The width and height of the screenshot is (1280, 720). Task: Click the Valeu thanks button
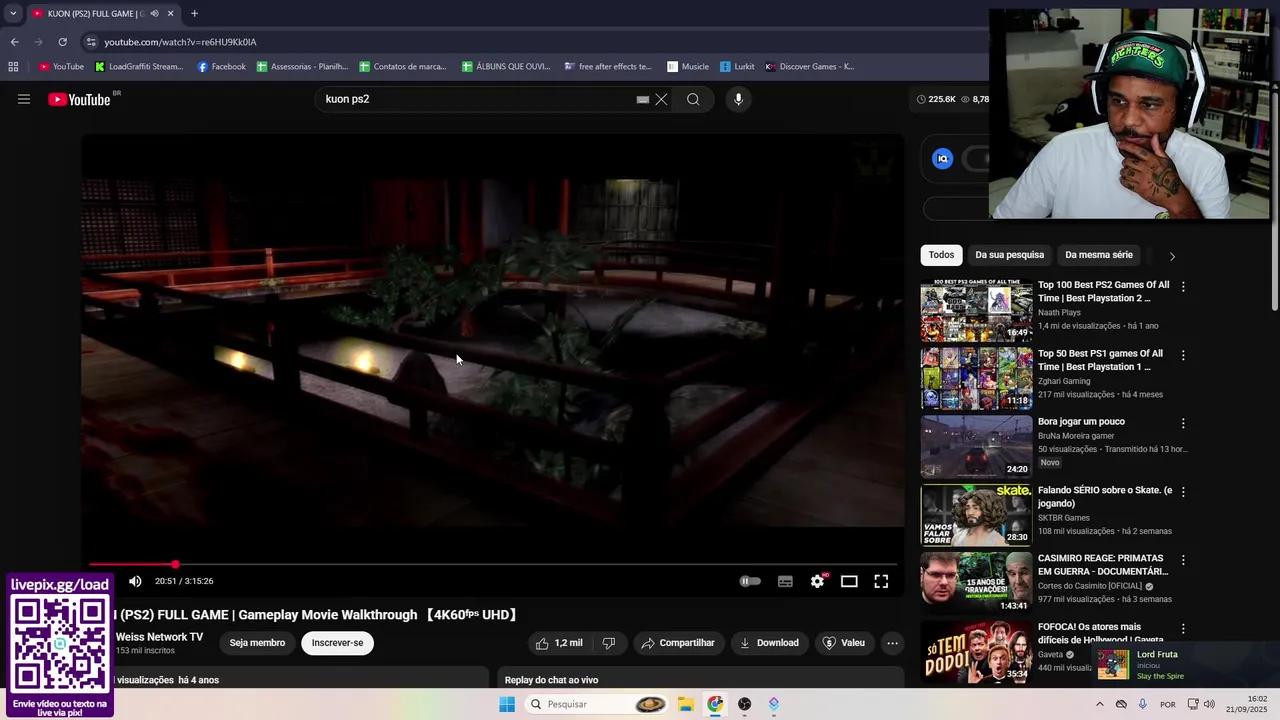tap(844, 643)
